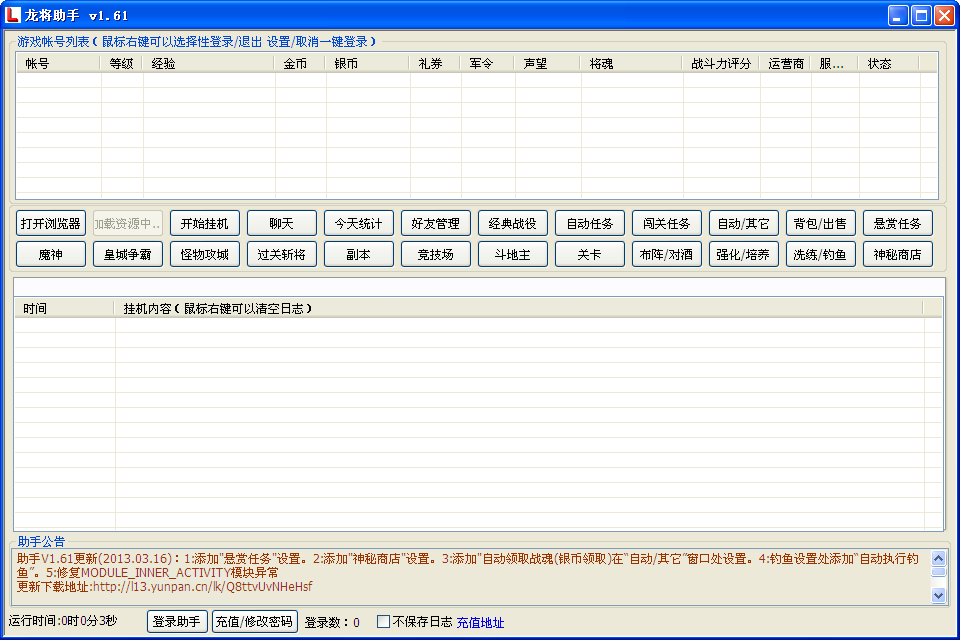Viewport: 960px width, 640px height.
Task: Click the update download URL link
Action: pyautogui.click(x=202, y=587)
